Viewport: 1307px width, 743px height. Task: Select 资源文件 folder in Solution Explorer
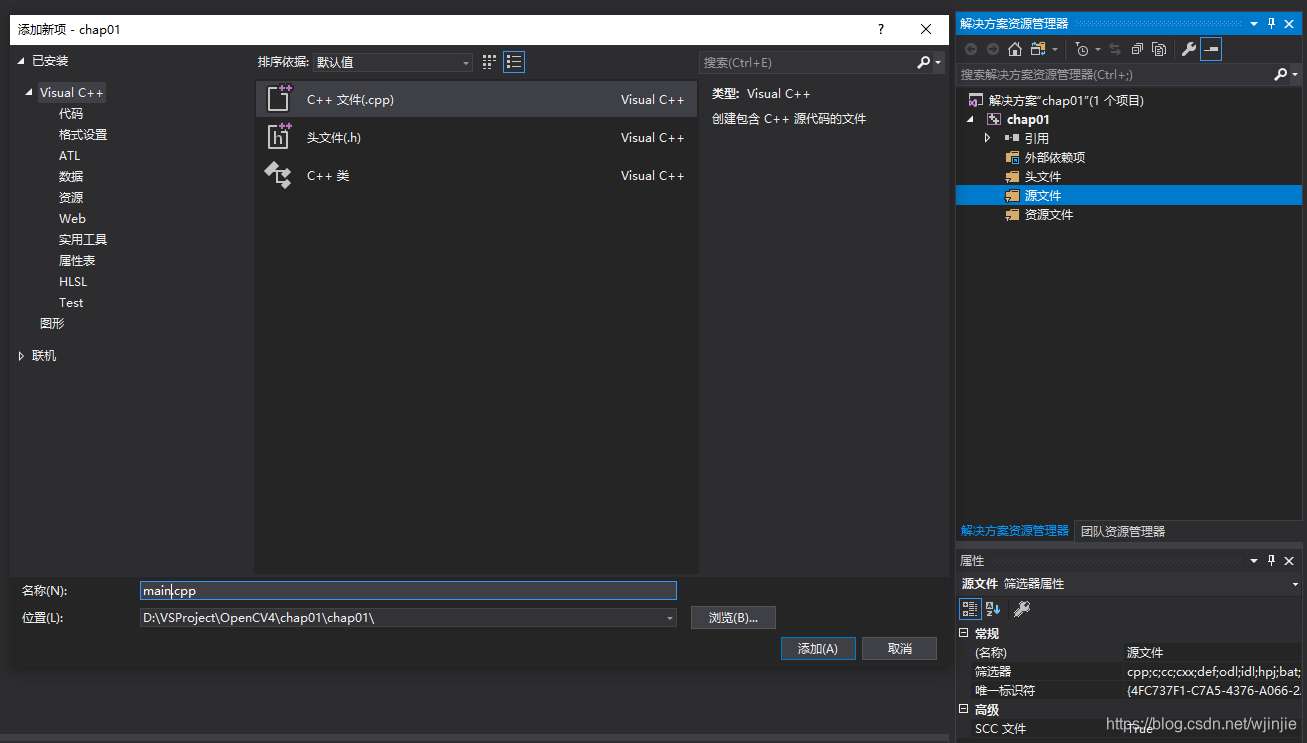(1049, 214)
